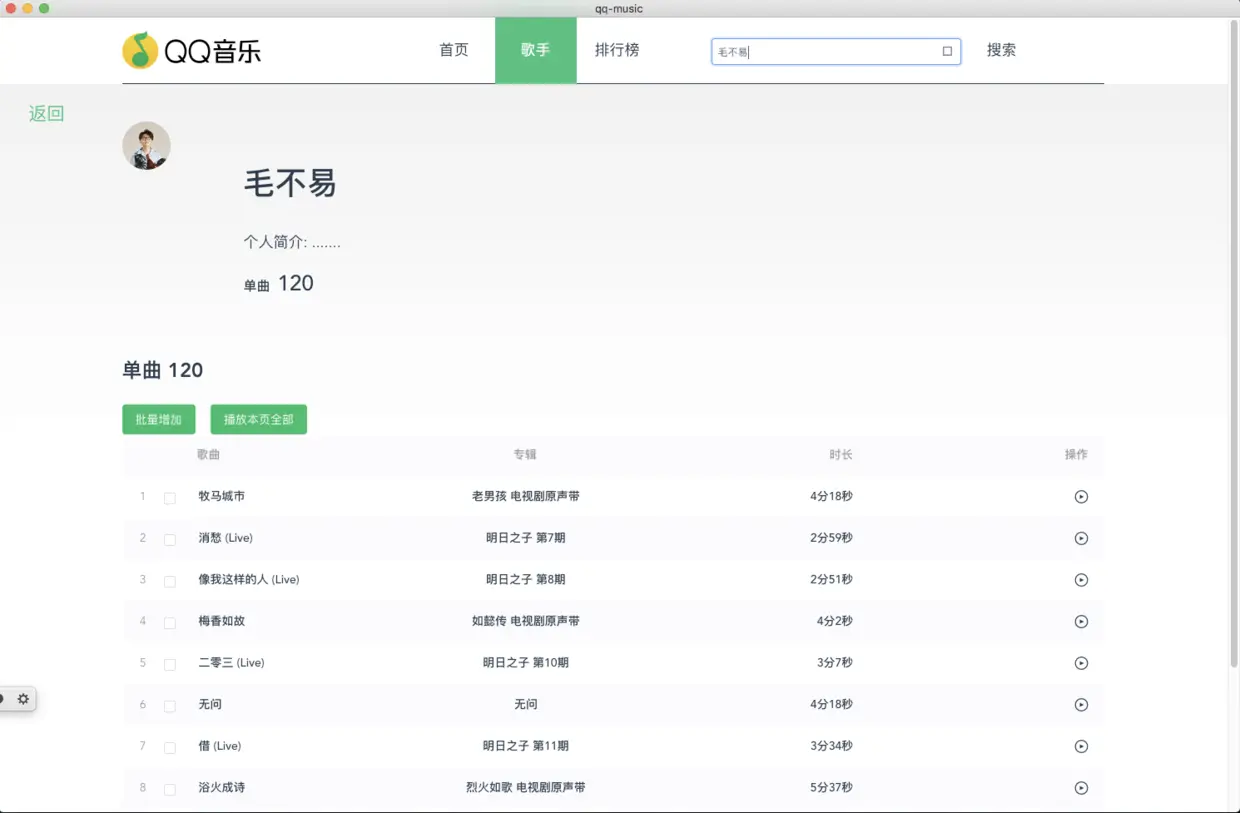Switch to the 排行榜 tab
The height and width of the screenshot is (813, 1240).
click(617, 50)
